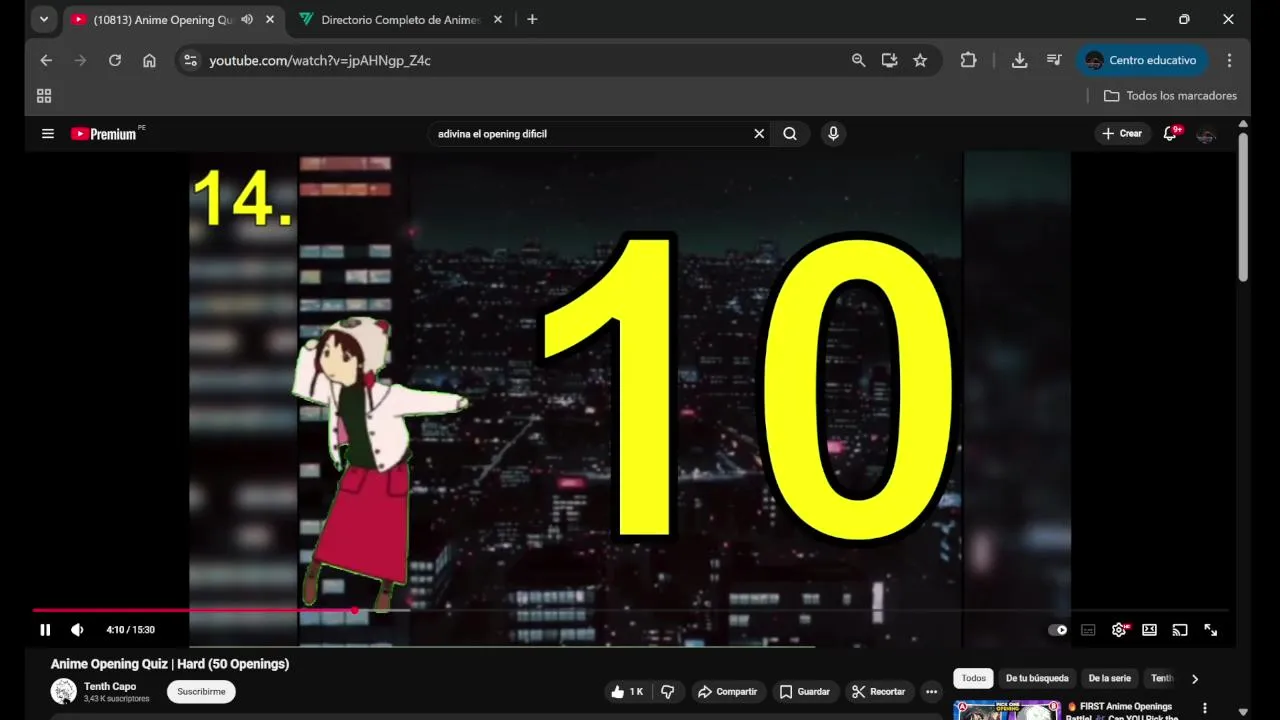1280x720 pixels.
Task: Open YouTube notifications bell
Action: pos(1170,134)
